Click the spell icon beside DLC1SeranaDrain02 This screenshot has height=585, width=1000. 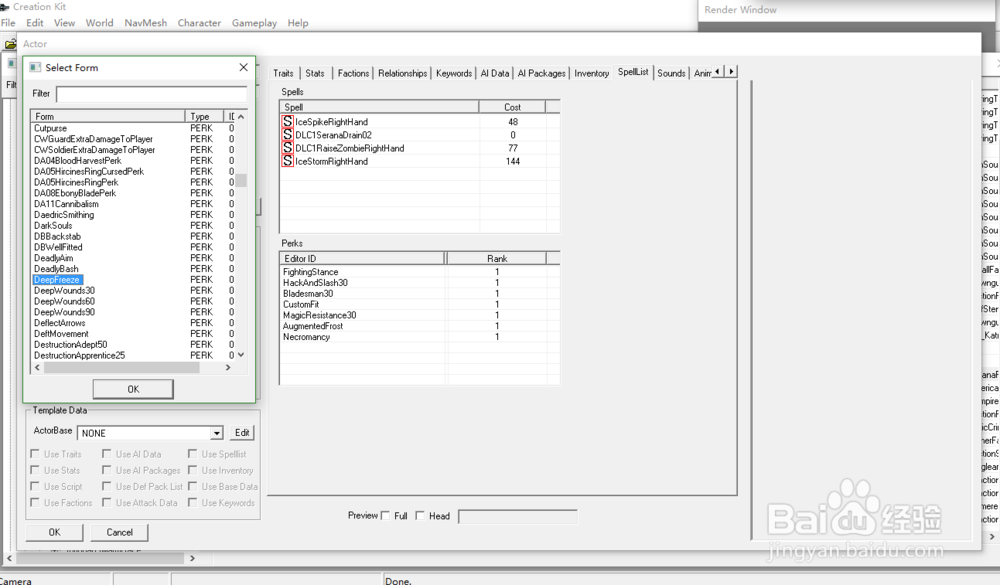288,135
